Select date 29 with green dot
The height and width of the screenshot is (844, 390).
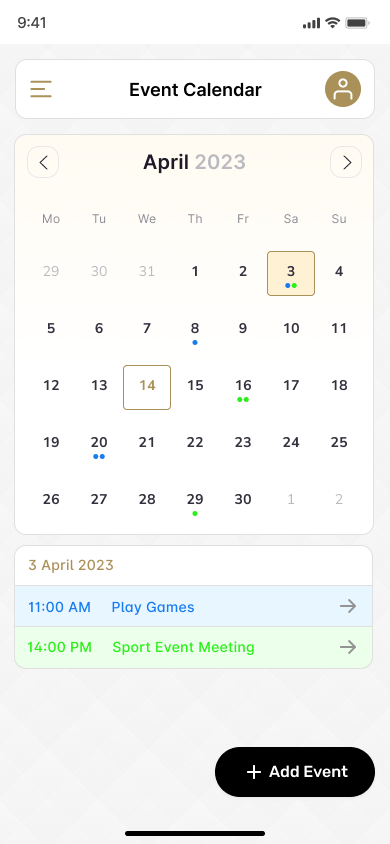tap(195, 503)
